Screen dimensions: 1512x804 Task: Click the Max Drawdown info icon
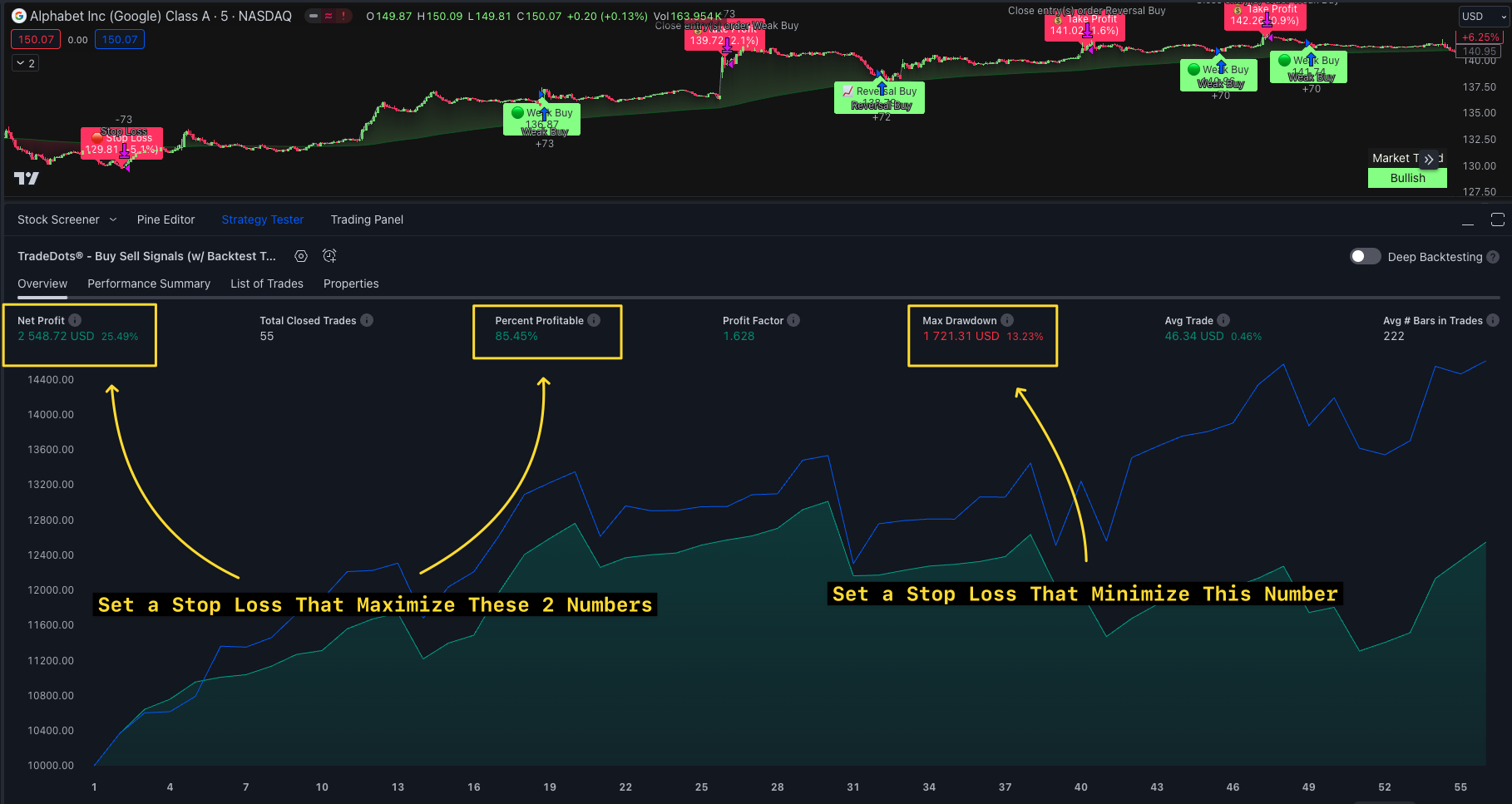[1007, 320]
